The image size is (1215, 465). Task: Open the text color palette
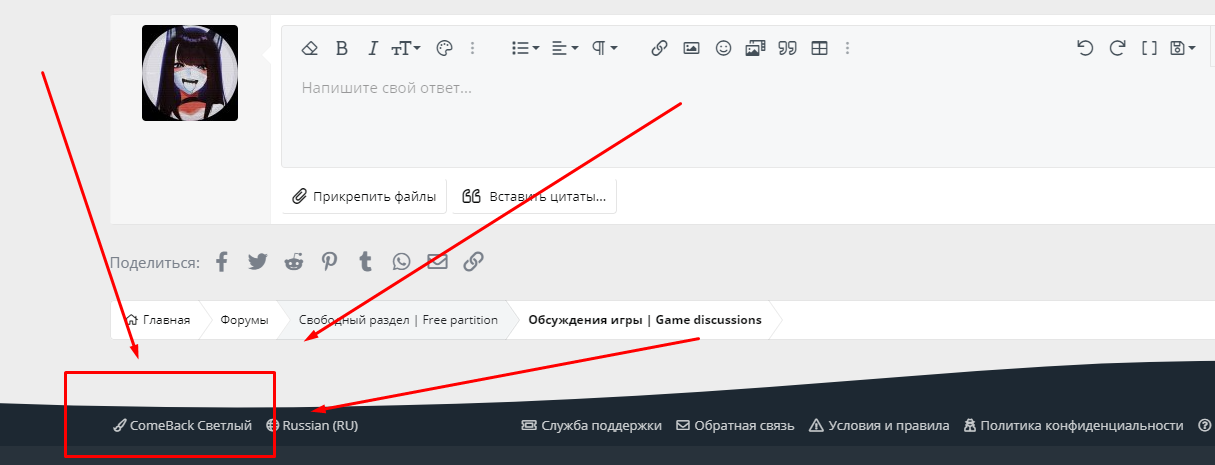[445, 48]
